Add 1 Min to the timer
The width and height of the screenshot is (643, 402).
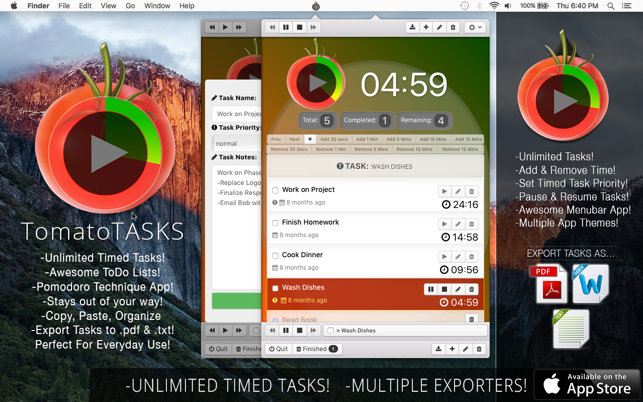[x=367, y=139]
